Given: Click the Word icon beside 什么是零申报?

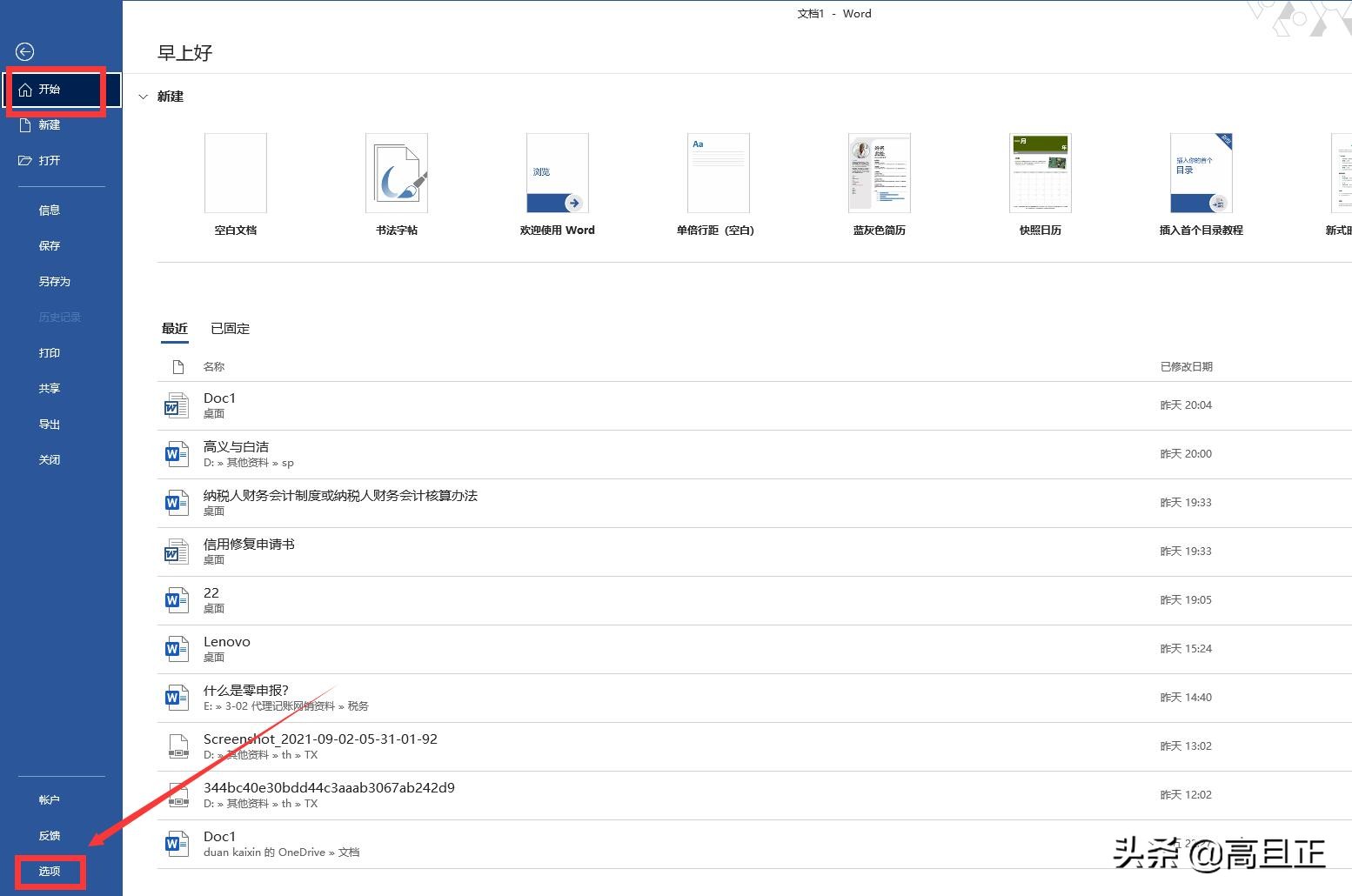Looking at the screenshot, I should click(177, 698).
